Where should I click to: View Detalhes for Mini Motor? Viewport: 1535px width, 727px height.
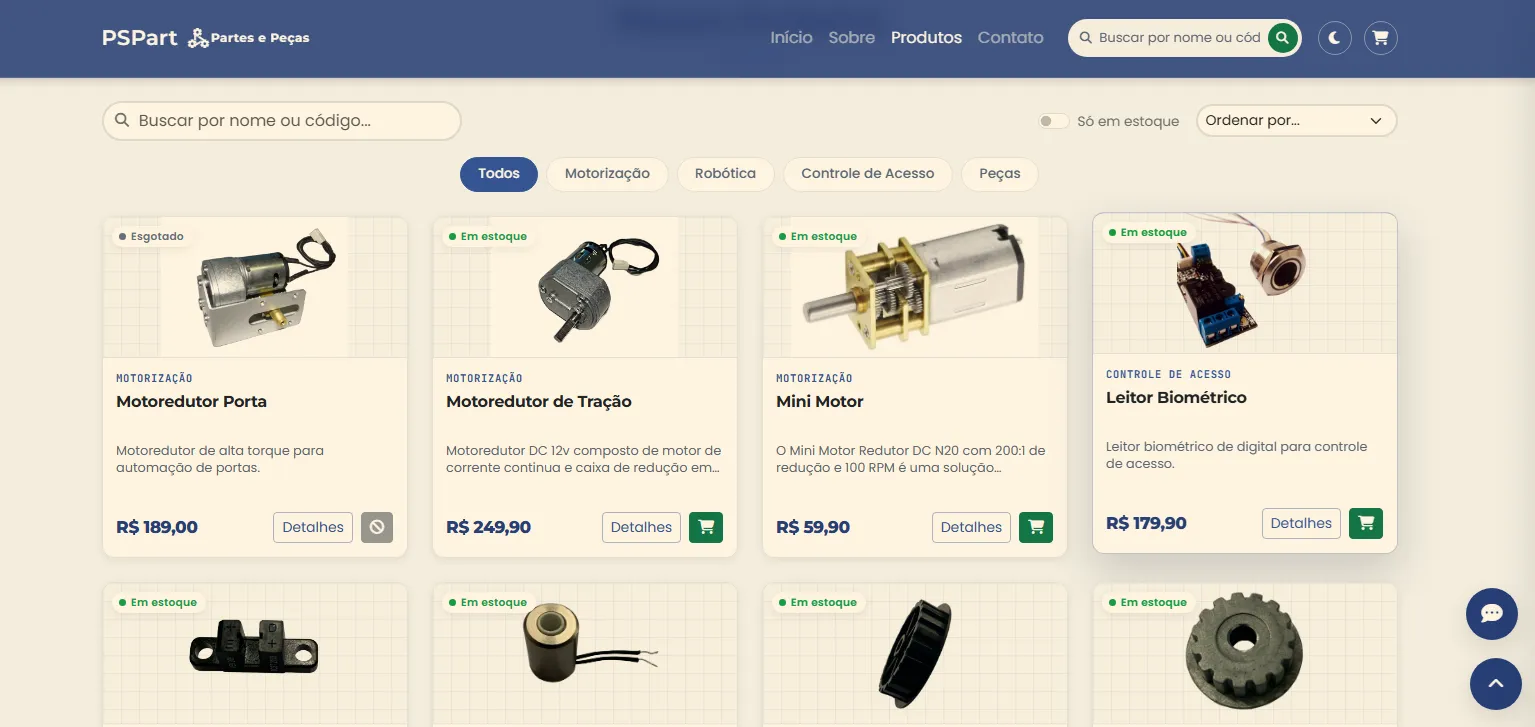tap(971, 527)
